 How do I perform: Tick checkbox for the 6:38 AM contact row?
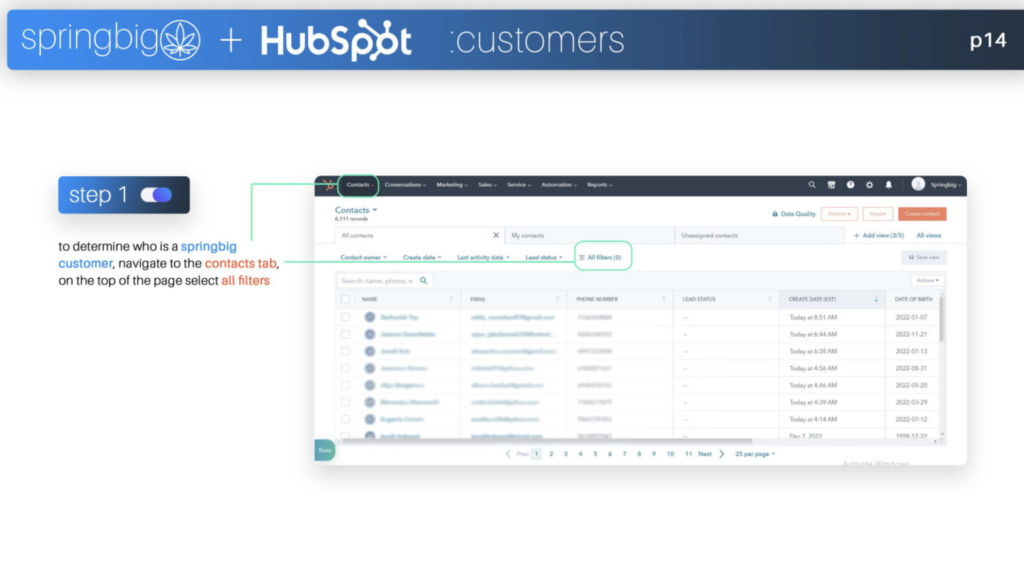(345, 352)
